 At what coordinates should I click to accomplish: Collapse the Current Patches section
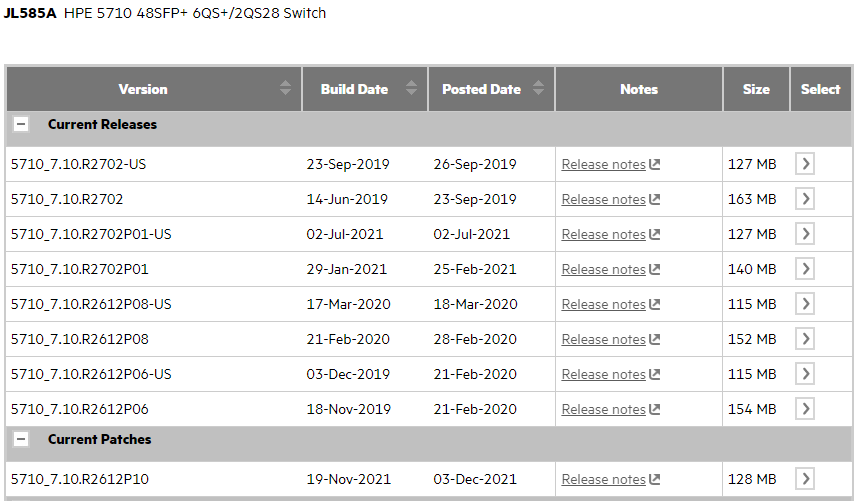click(x=21, y=439)
